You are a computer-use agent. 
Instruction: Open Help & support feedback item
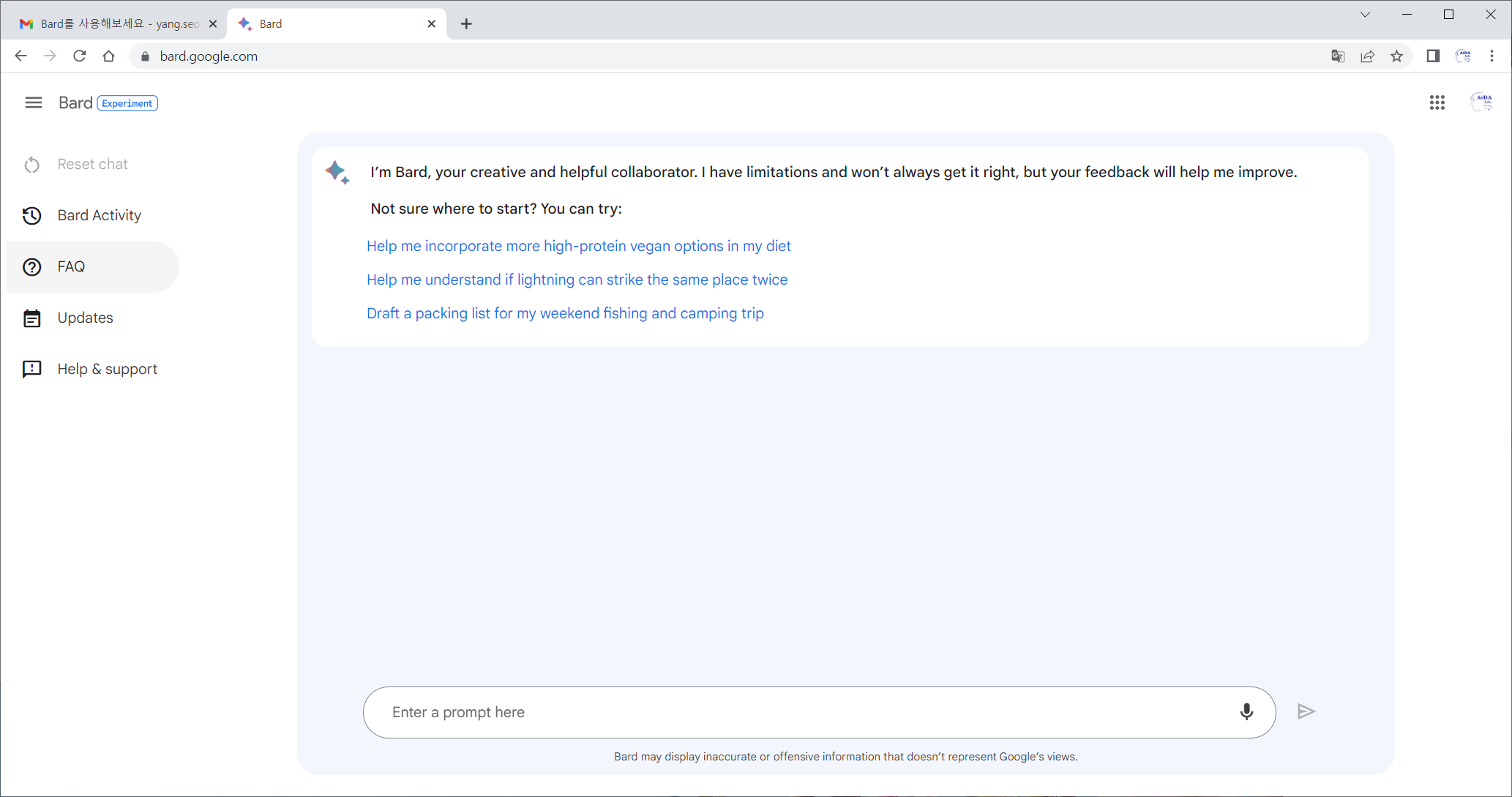(x=107, y=369)
